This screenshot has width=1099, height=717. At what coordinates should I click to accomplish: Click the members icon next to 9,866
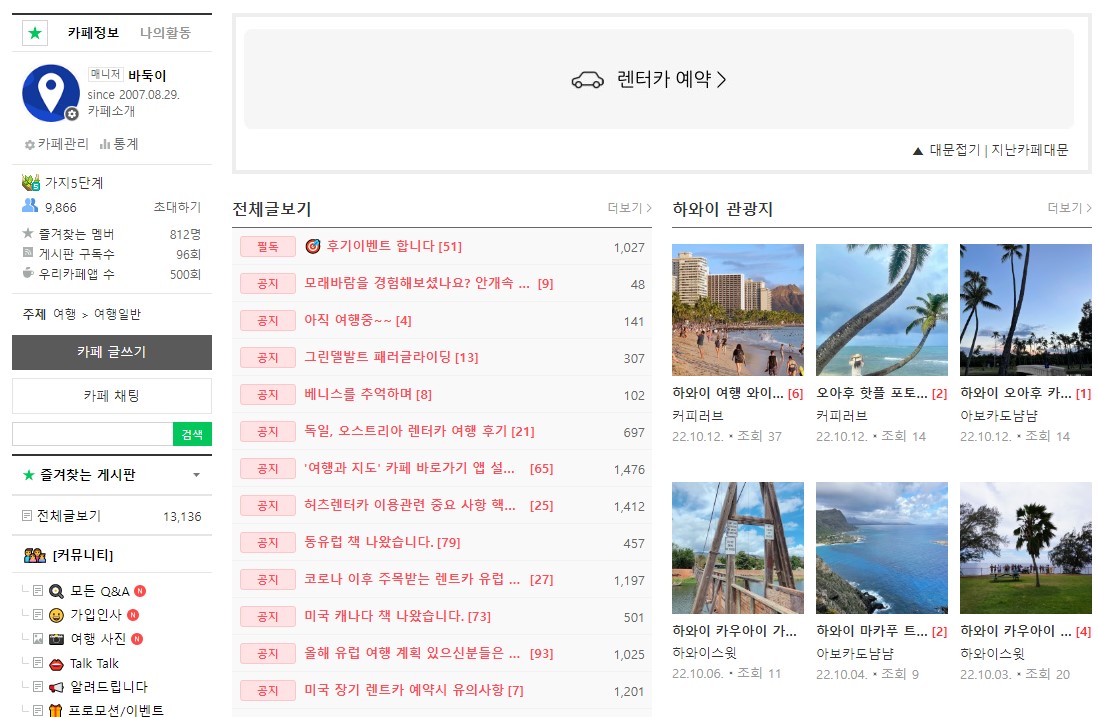30,206
